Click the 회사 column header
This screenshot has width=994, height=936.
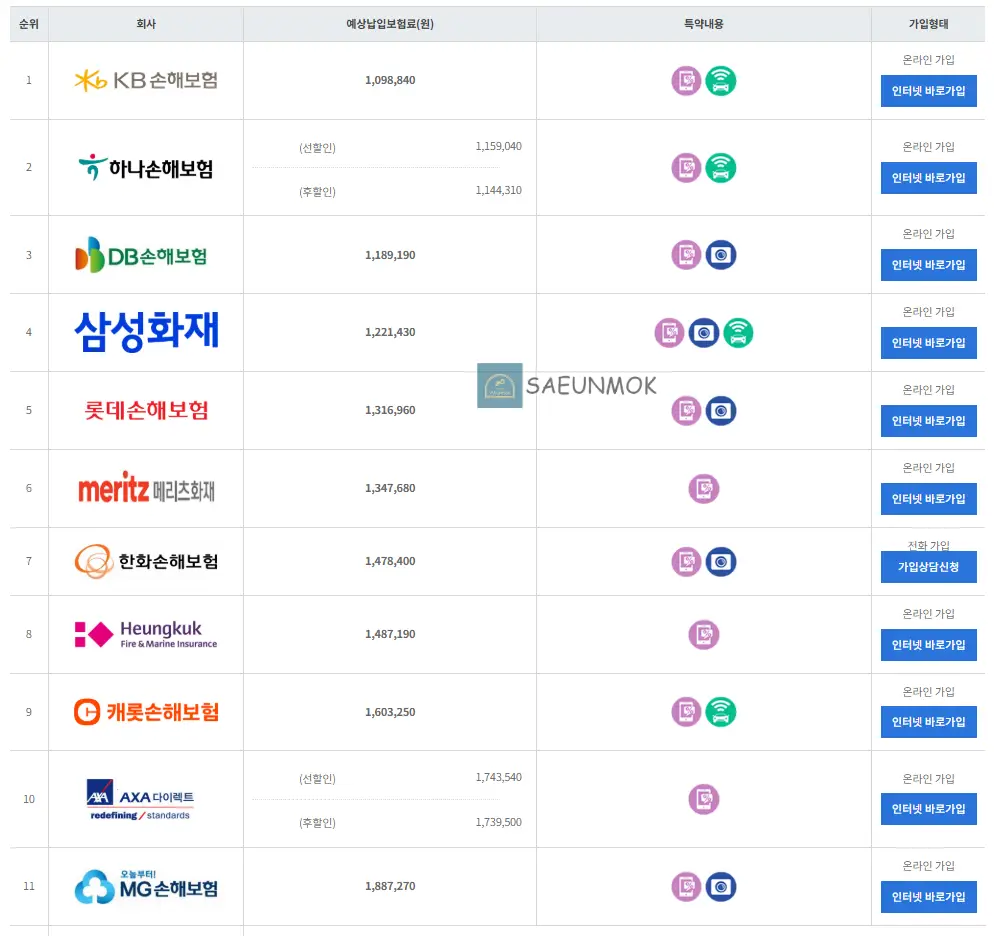(x=146, y=24)
